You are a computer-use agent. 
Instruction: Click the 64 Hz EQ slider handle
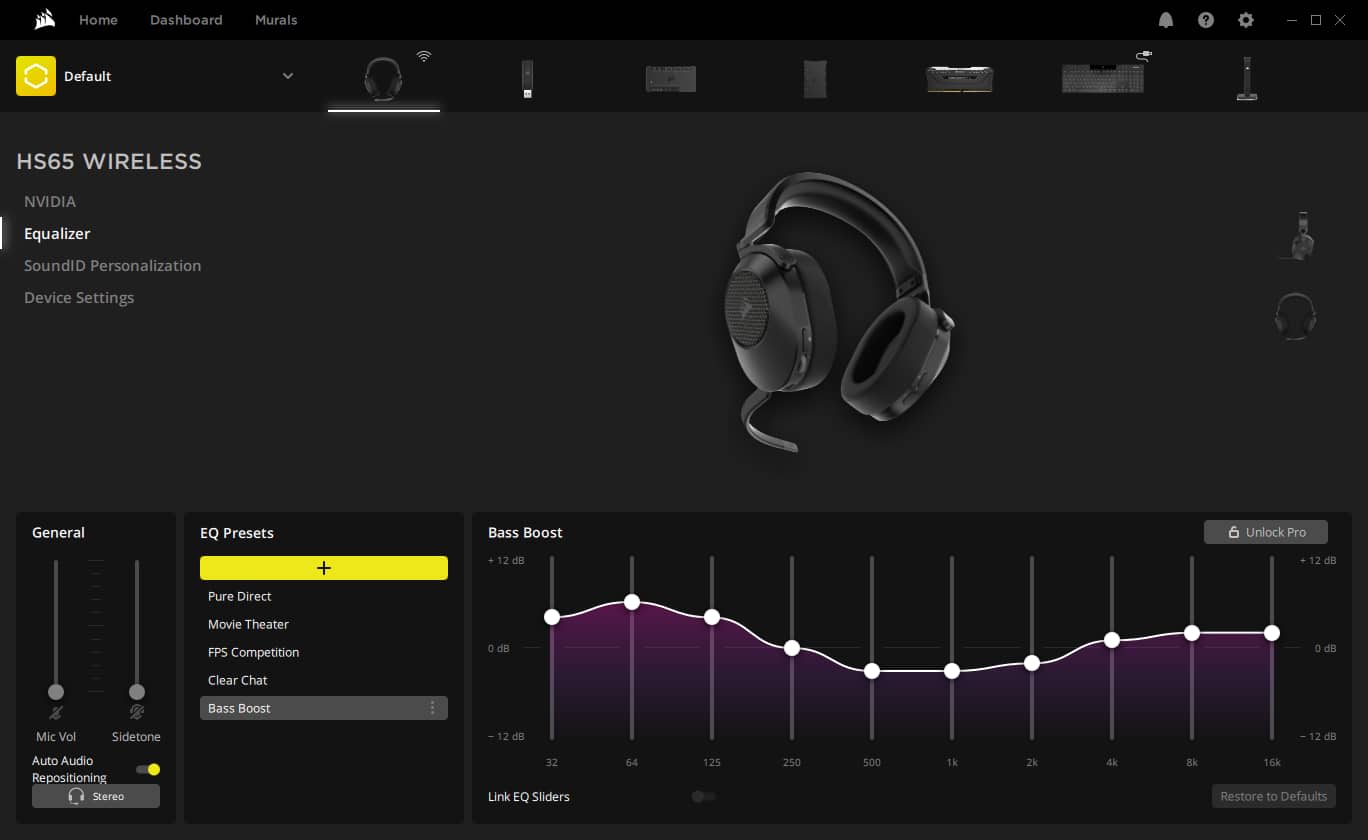click(x=632, y=602)
